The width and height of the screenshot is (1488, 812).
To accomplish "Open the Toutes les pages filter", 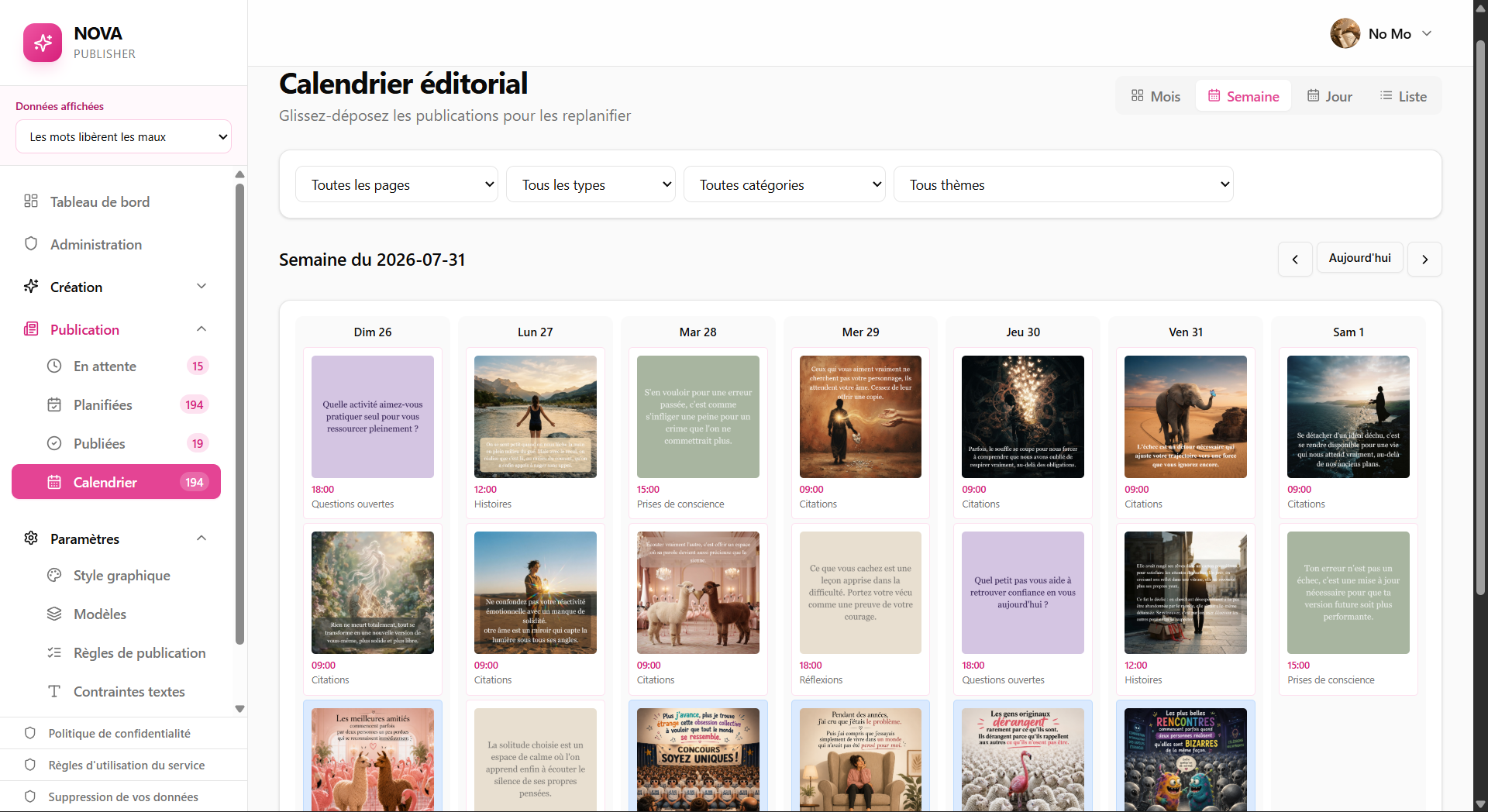I will coord(397,184).
